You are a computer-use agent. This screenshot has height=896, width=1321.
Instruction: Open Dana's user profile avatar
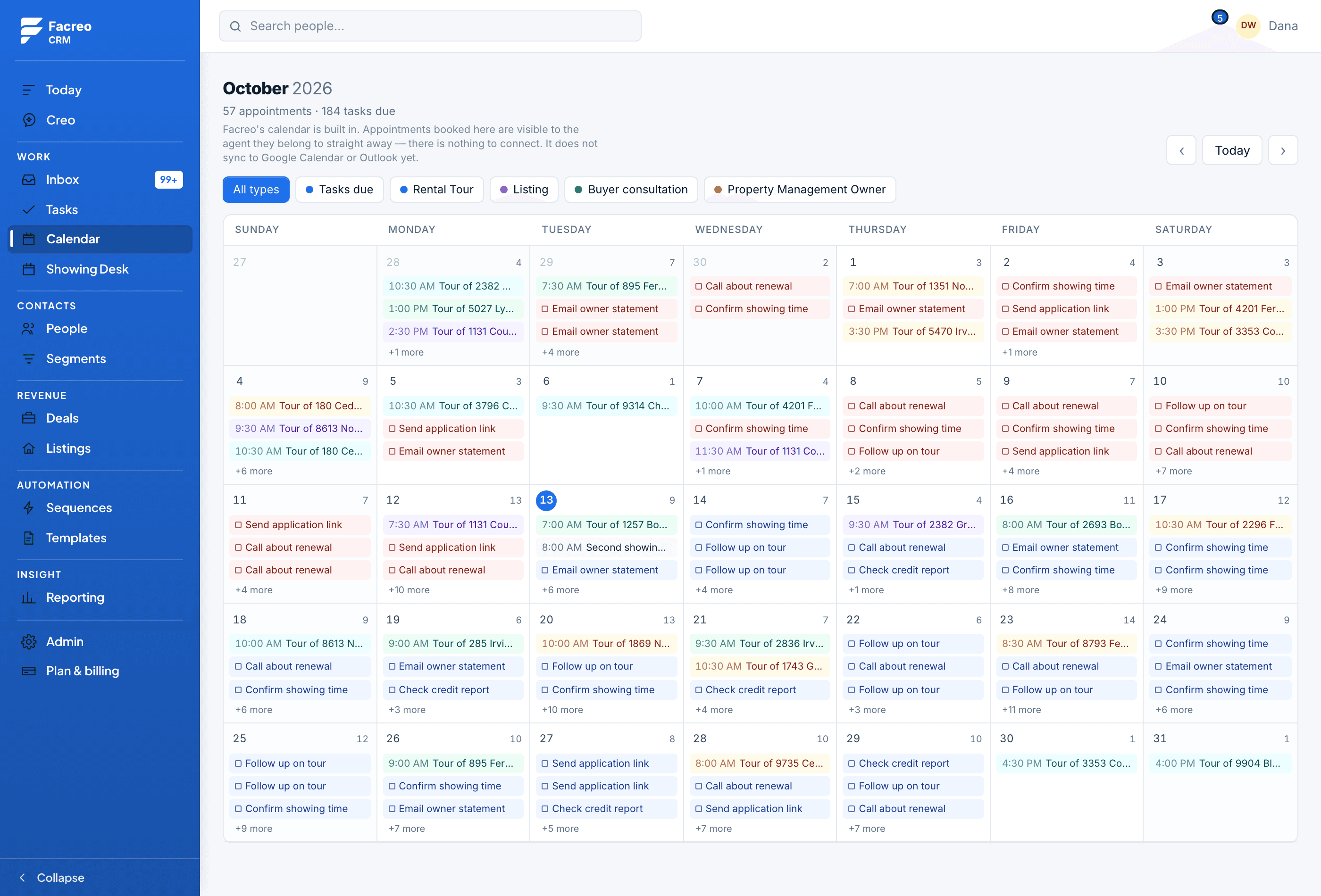coord(1248,25)
